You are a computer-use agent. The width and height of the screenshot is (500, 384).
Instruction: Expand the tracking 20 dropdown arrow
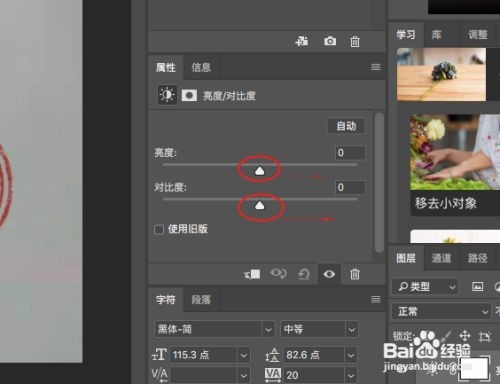click(x=351, y=376)
